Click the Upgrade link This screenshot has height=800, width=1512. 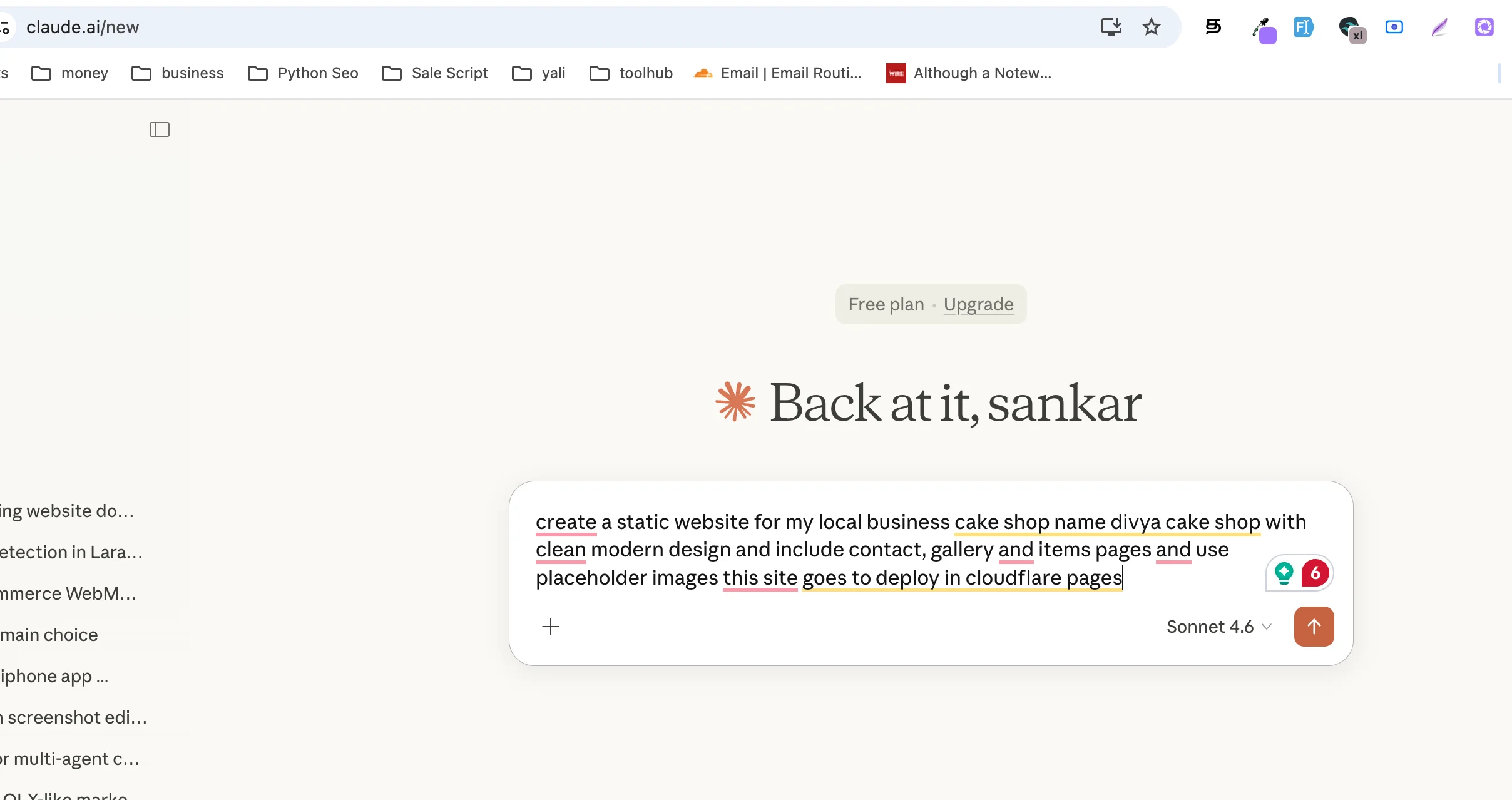(x=978, y=304)
